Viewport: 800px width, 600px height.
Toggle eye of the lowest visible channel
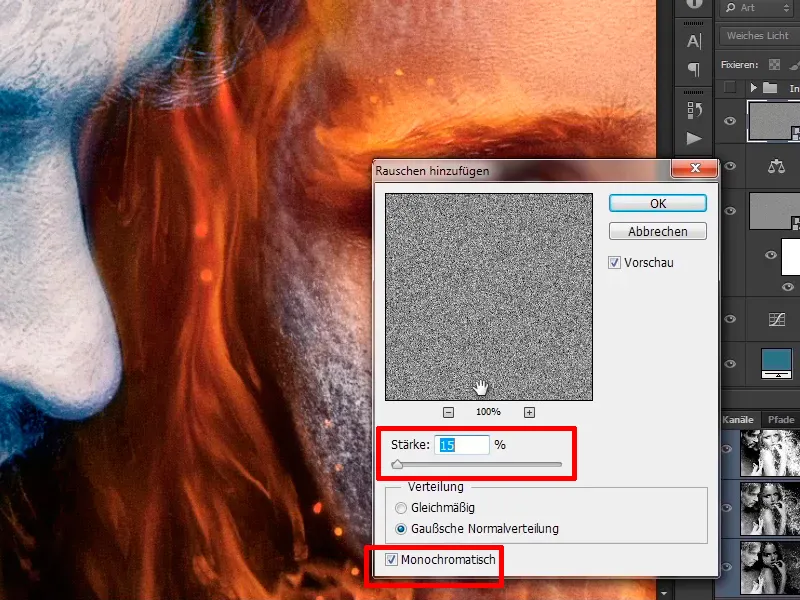[727, 566]
